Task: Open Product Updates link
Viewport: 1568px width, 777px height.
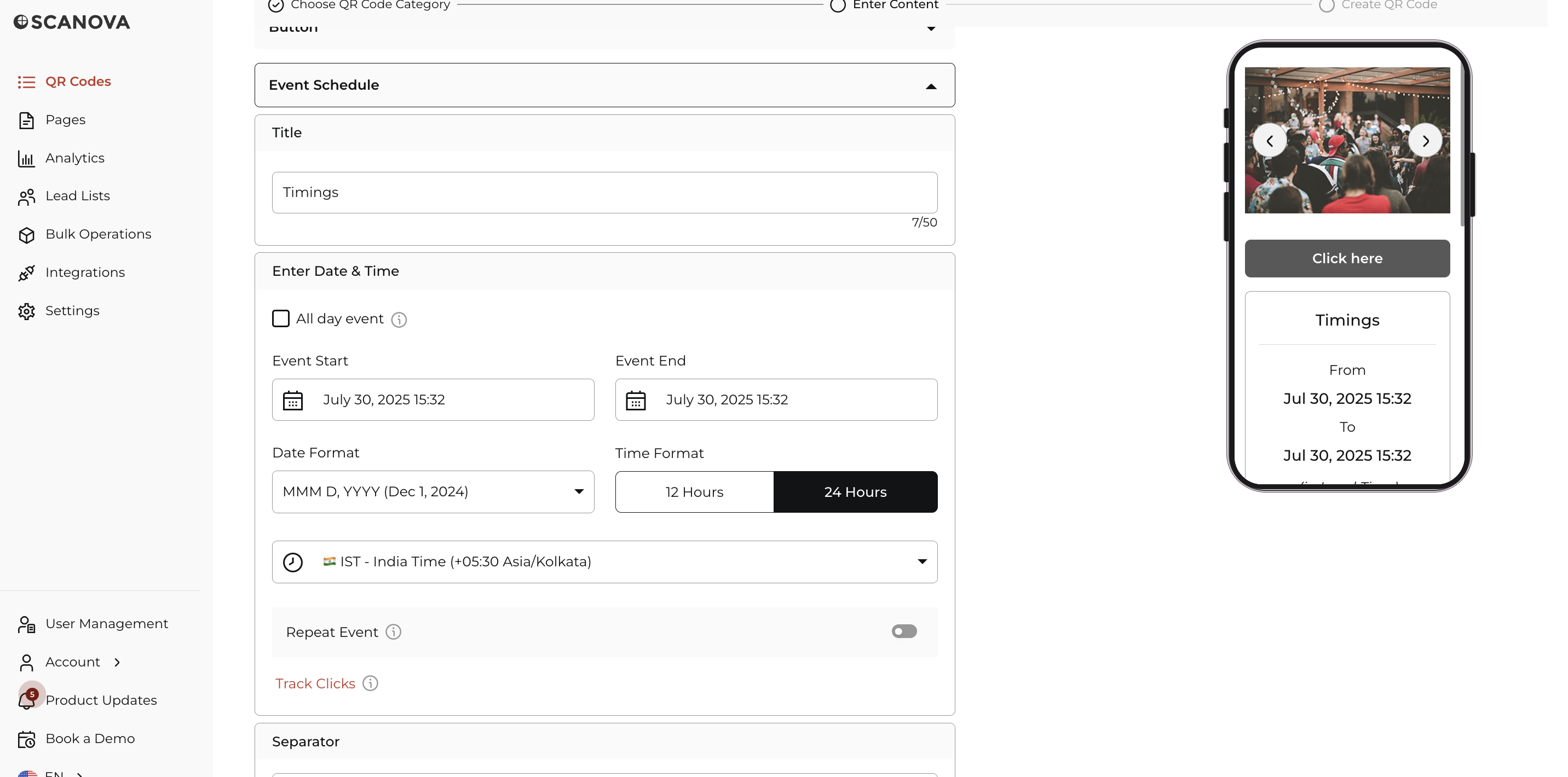Action: (x=101, y=700)
